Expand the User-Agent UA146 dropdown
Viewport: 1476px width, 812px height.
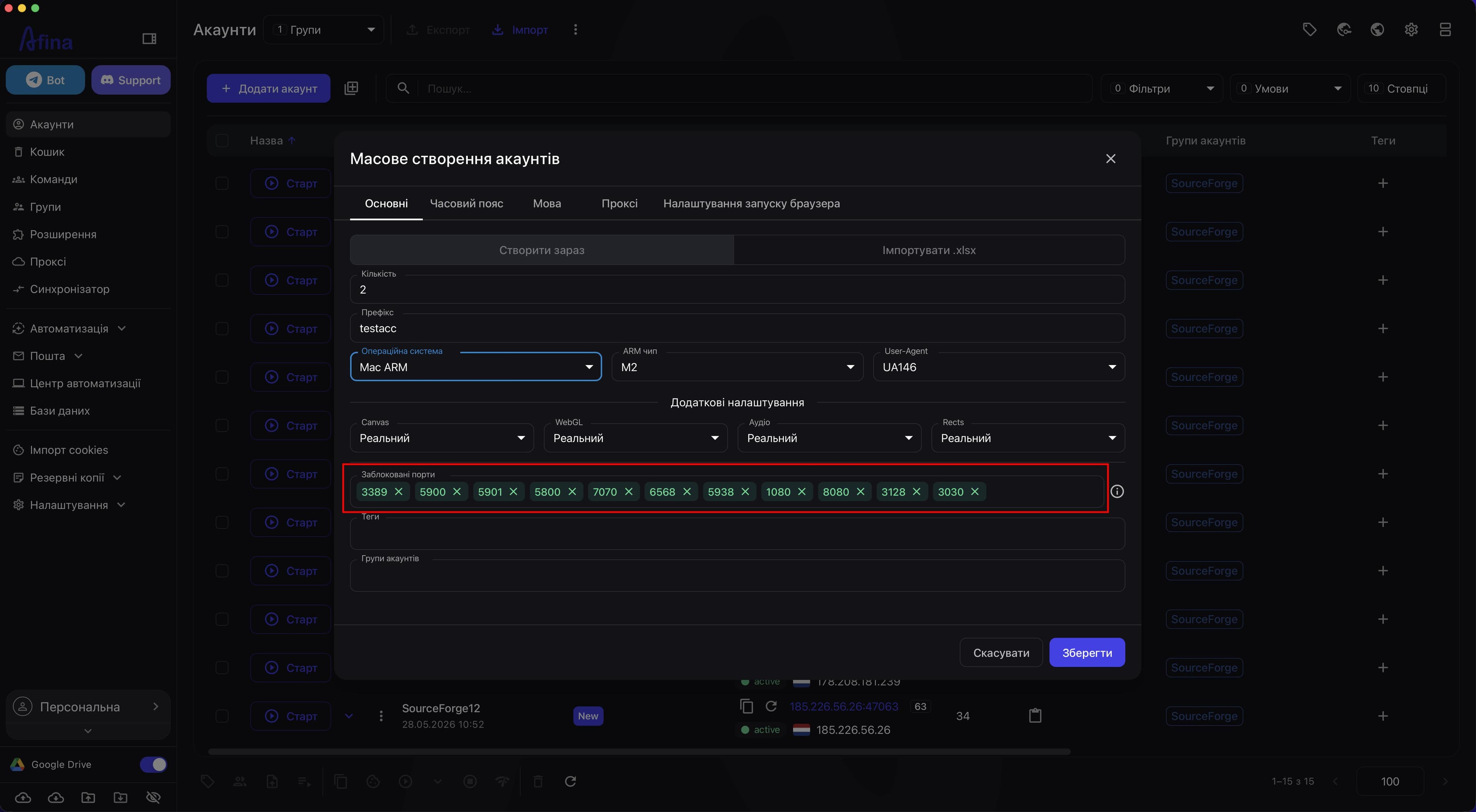(999, 367)
